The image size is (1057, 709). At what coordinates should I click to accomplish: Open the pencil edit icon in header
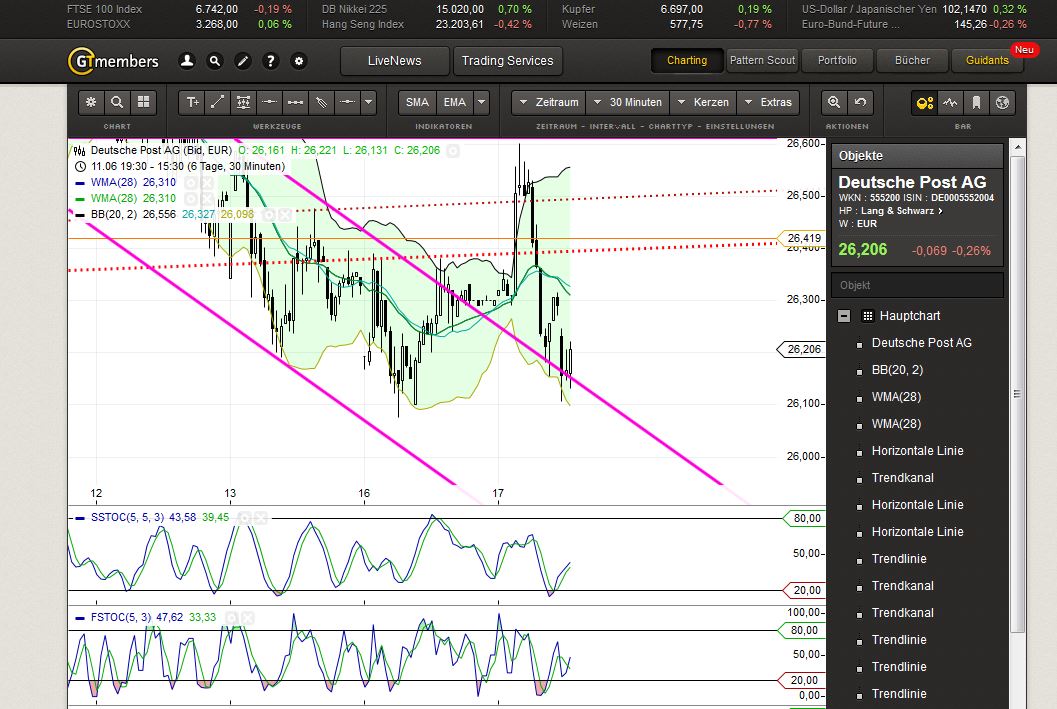243,61
